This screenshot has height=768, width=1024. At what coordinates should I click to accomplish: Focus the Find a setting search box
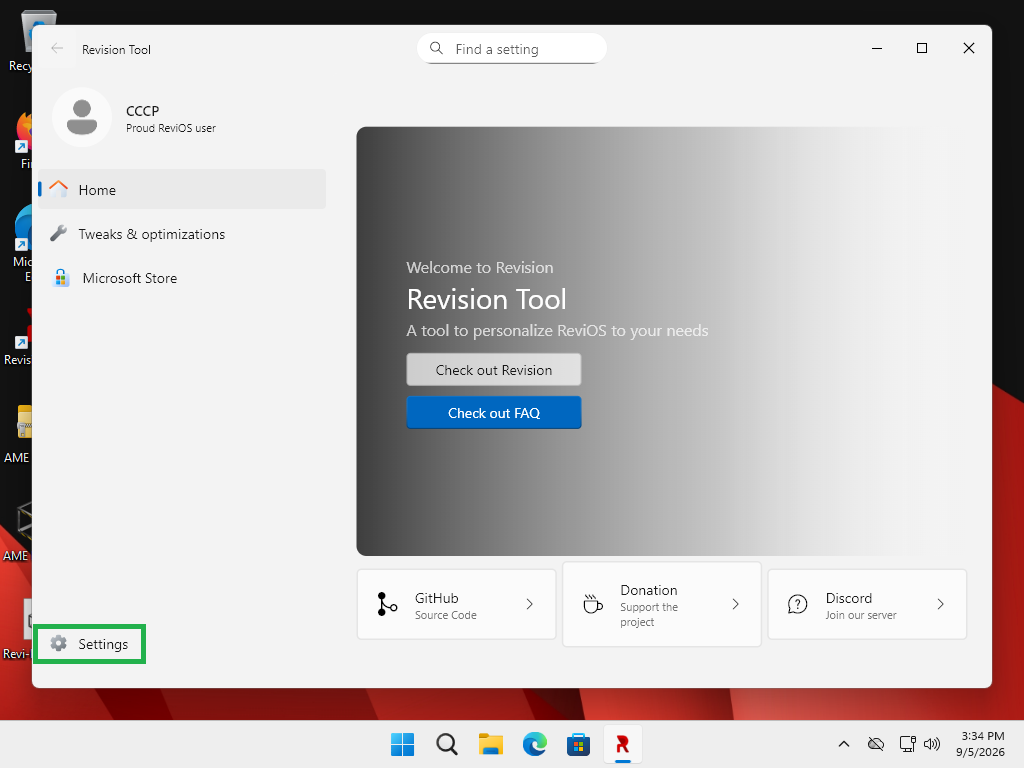click(512, 49)
